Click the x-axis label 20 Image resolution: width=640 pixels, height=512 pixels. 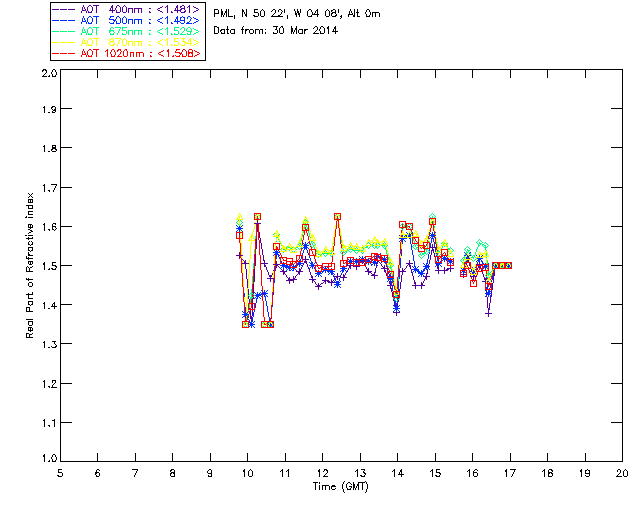click(622, 473)
